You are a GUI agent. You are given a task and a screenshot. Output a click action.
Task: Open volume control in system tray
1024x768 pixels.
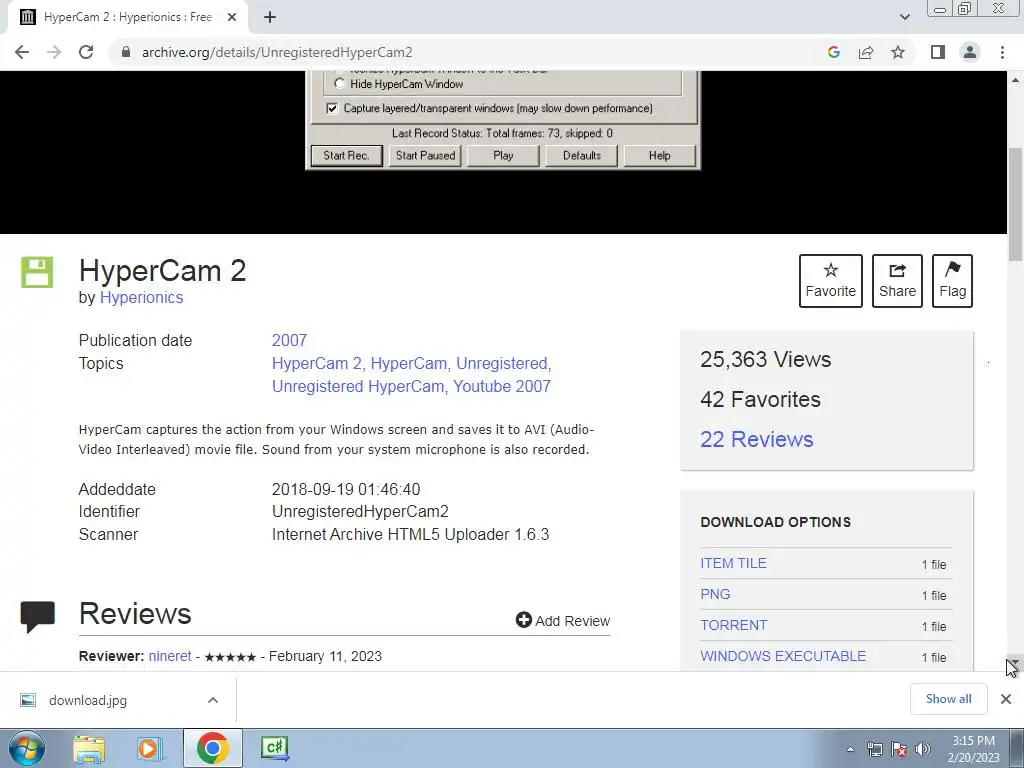tap(923, 750)
